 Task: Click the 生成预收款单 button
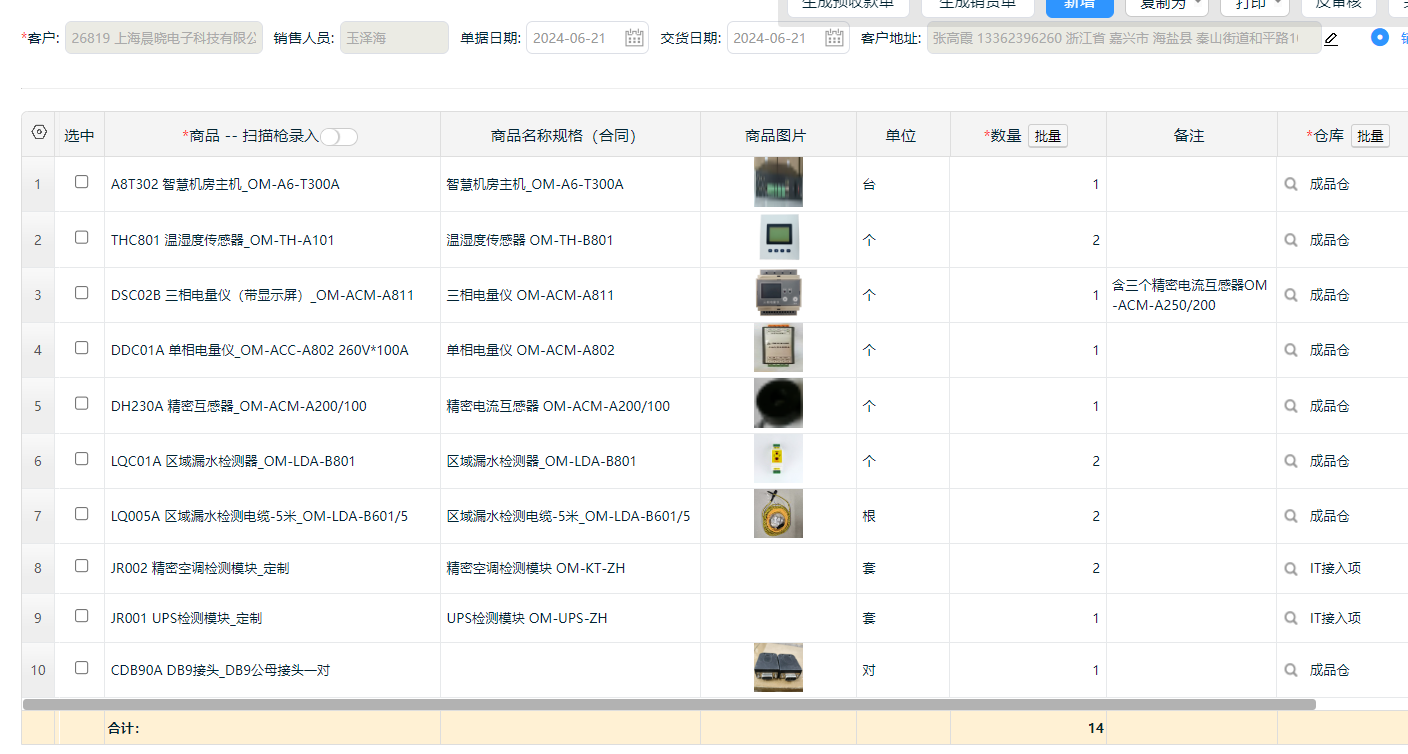point(848,6)
